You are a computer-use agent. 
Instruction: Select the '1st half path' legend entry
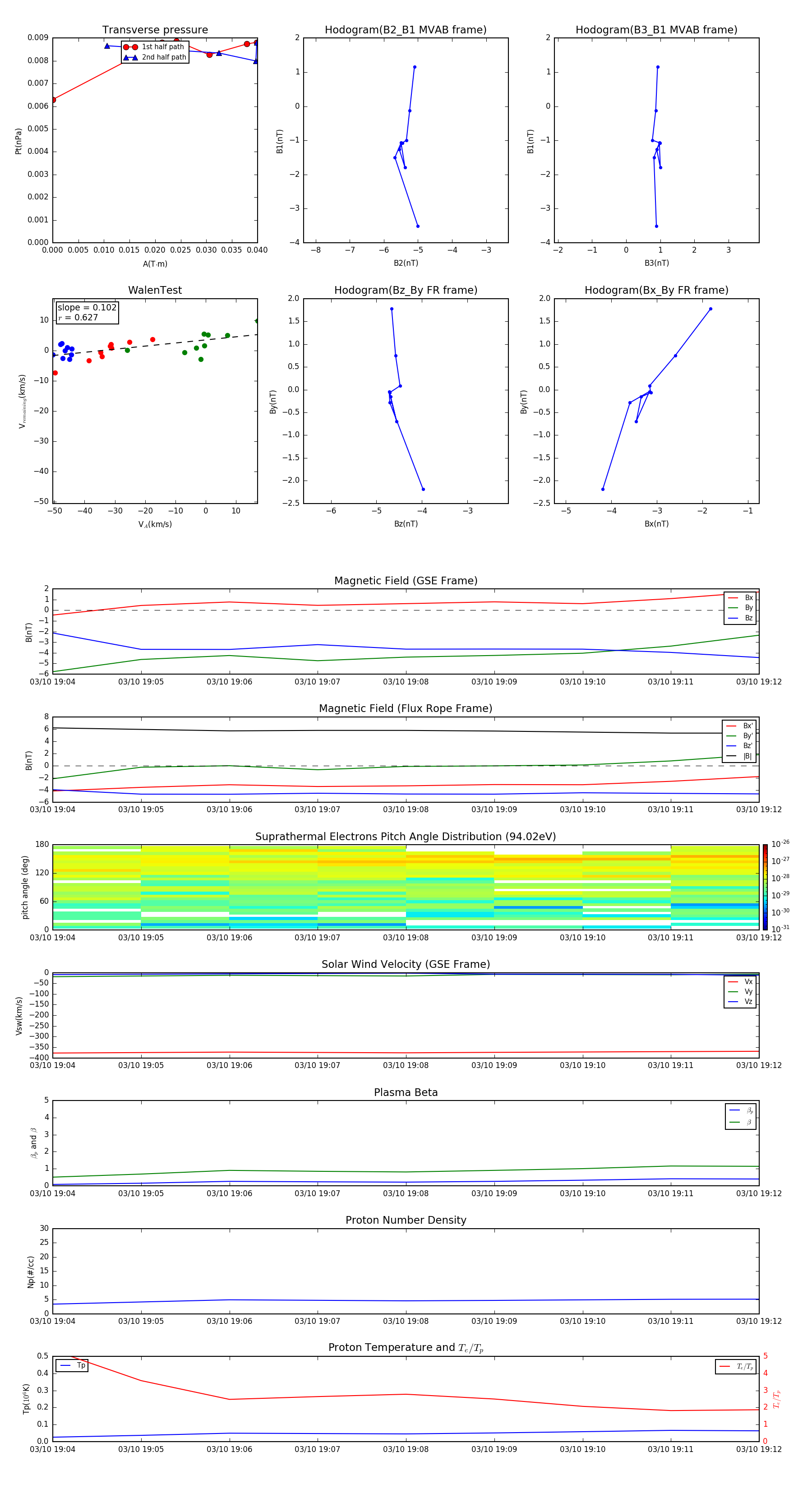tap(154, 47)
